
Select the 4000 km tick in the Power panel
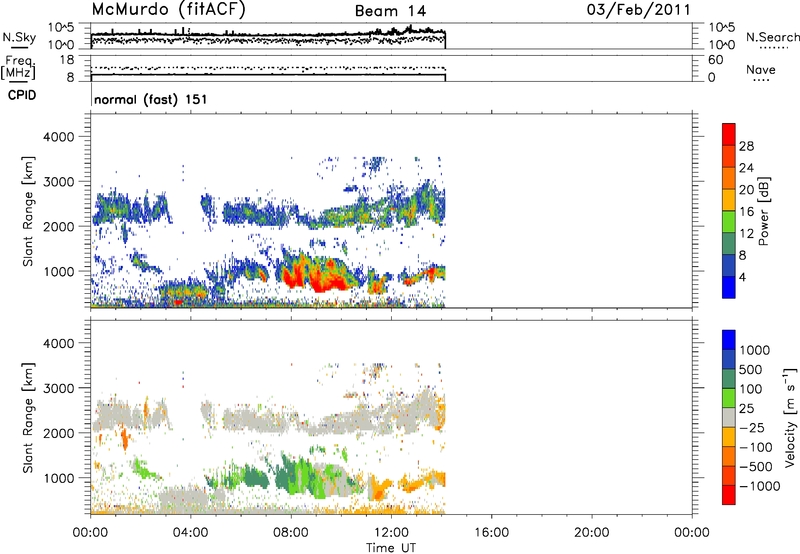coord(59,137)
